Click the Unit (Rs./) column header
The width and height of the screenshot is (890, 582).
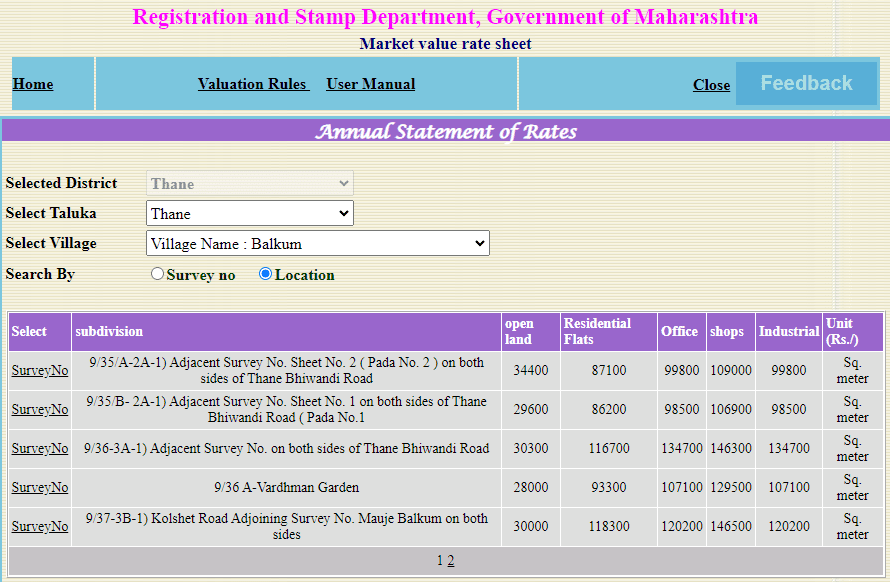coord(853,332)
